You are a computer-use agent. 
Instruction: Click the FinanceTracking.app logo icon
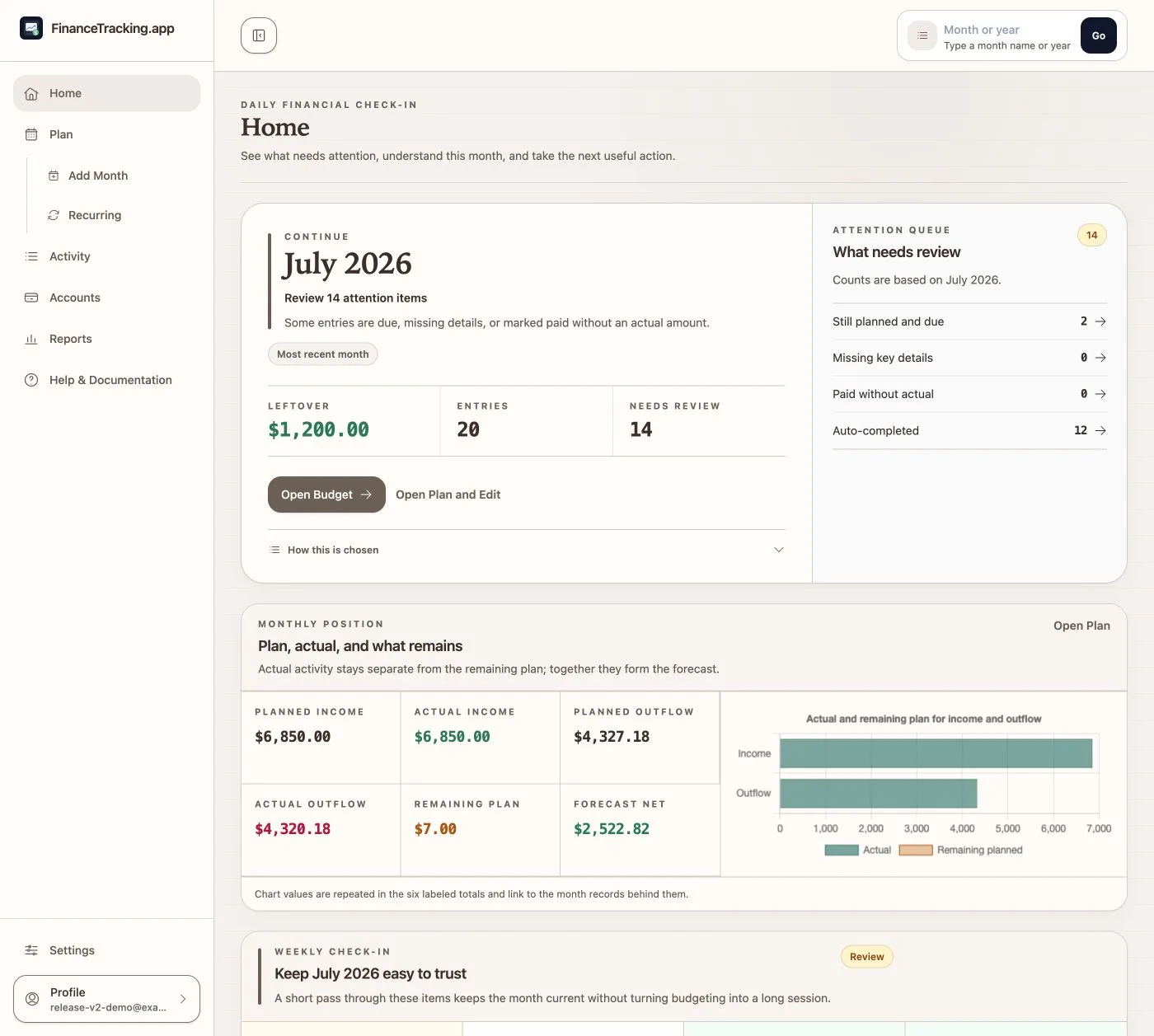click(31, 28)
